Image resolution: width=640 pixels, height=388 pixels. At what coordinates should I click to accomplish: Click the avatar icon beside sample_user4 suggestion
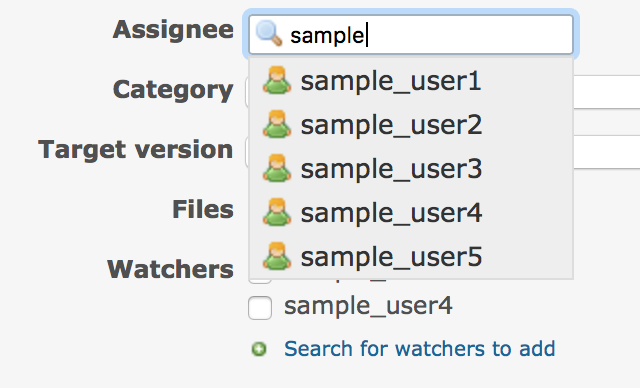click(x=277, y=212)
